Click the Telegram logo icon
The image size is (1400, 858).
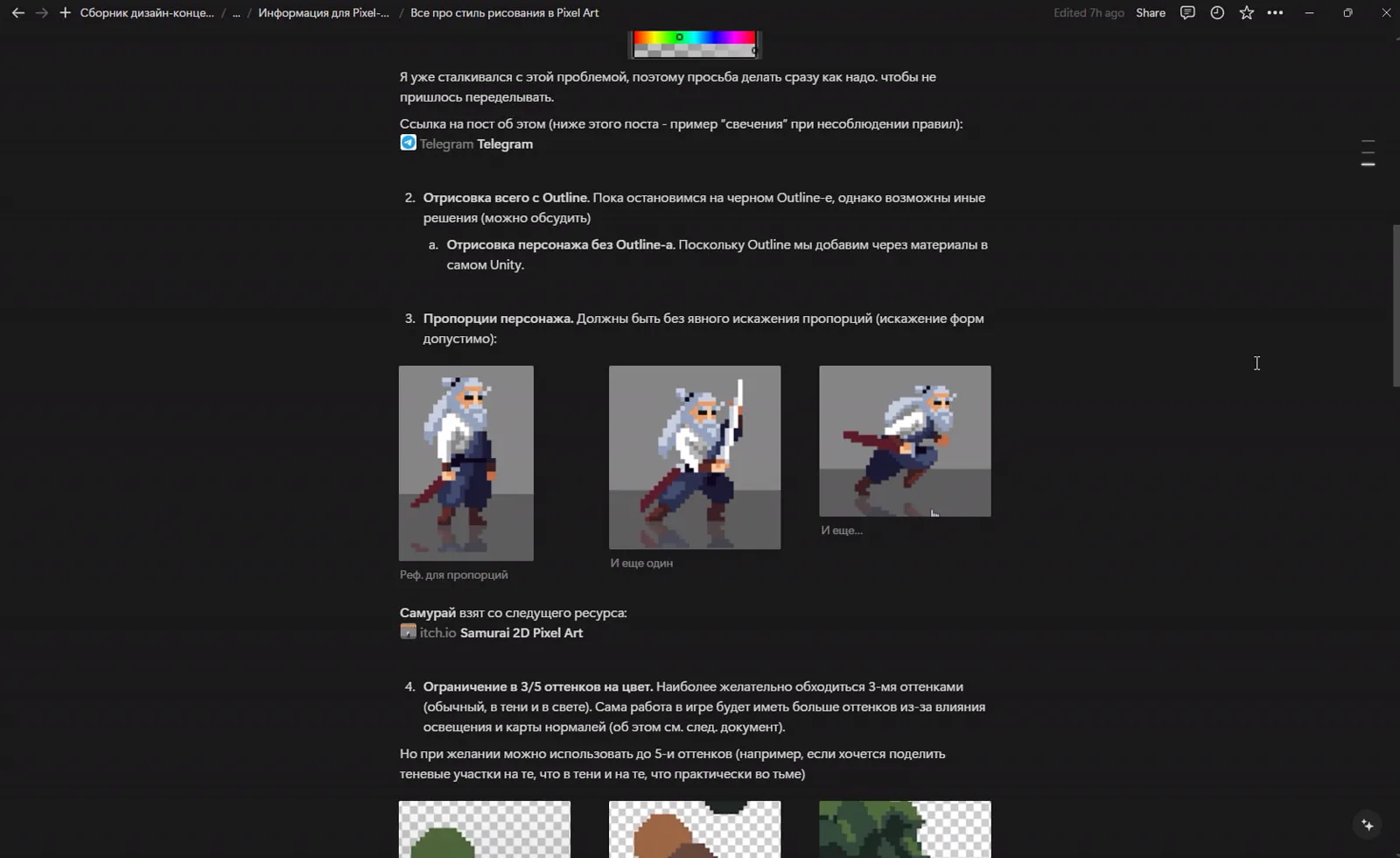point(408,143)
